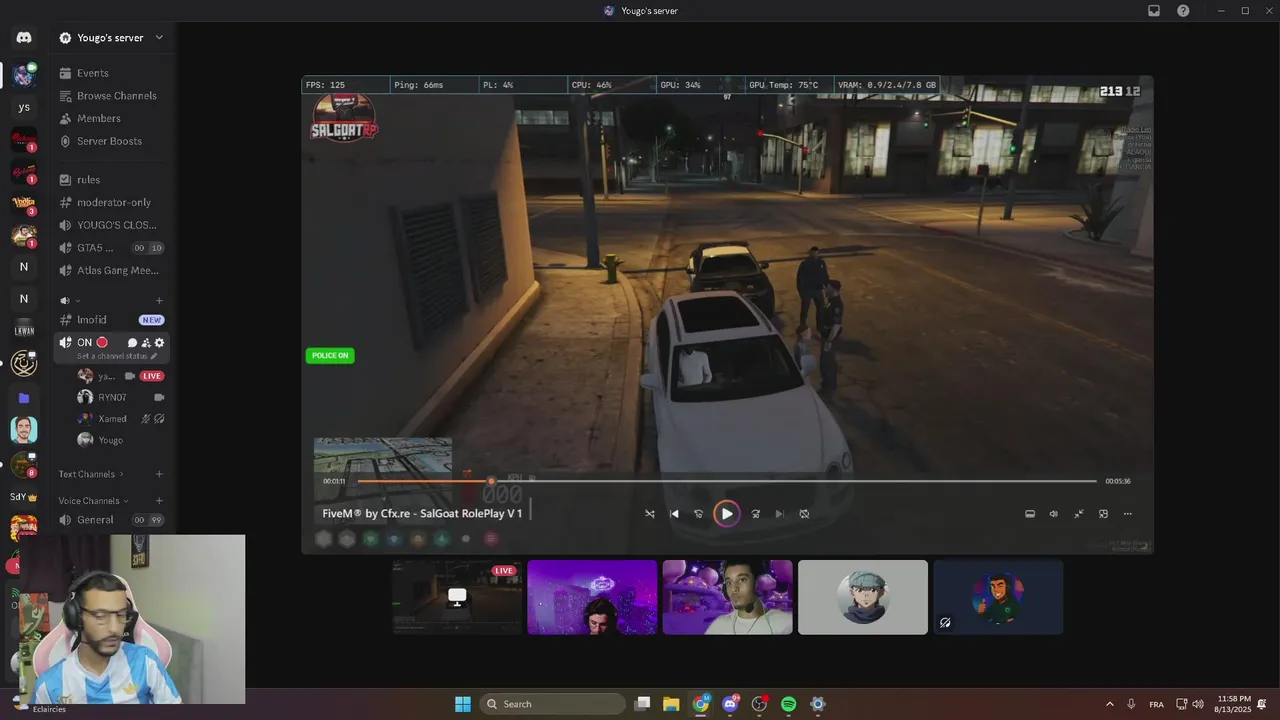Create channel in Text Channels category
The width and height of the screenshot is (1280, 720).
tap(159, 474)
